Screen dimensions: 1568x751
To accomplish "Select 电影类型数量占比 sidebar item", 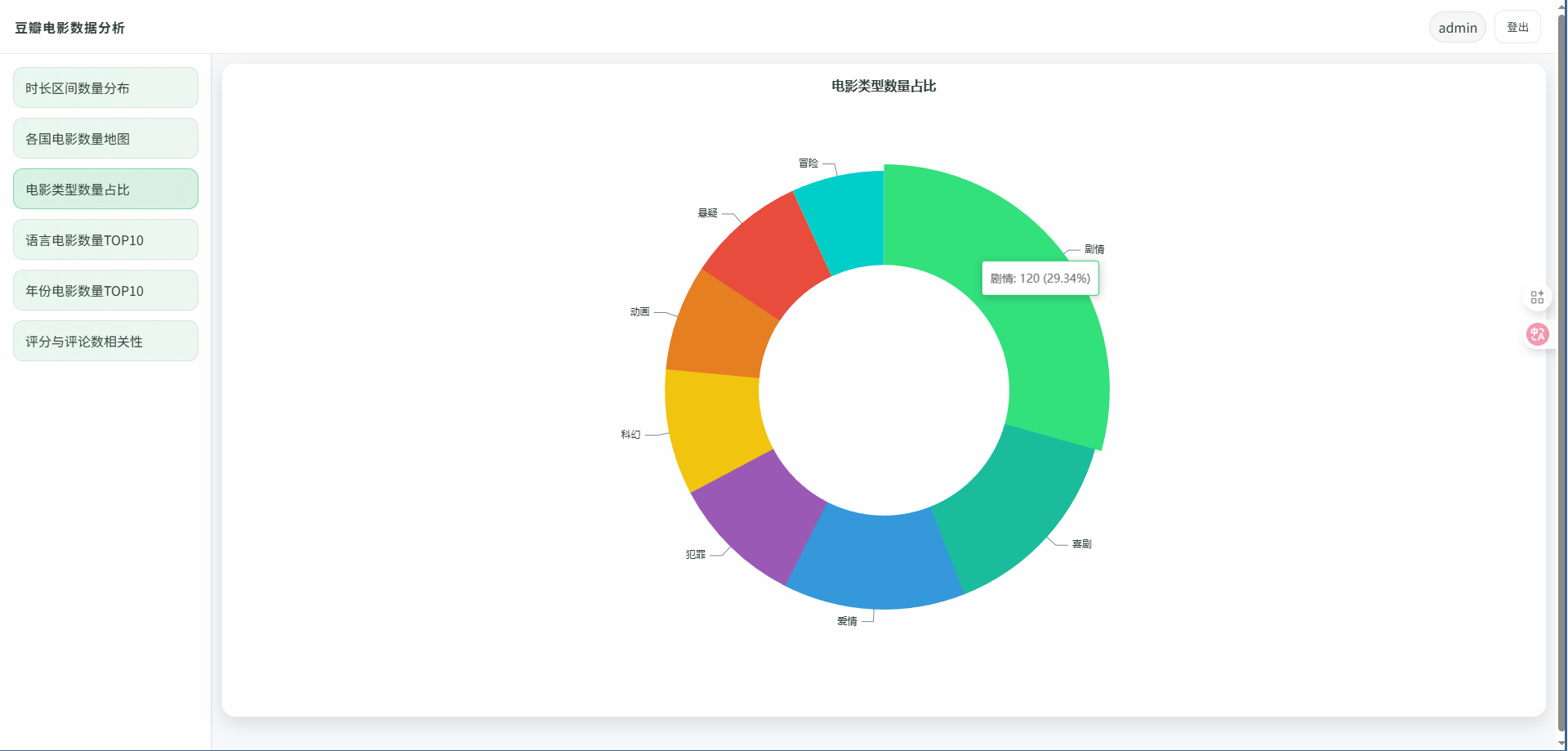I will click(105, 189).
